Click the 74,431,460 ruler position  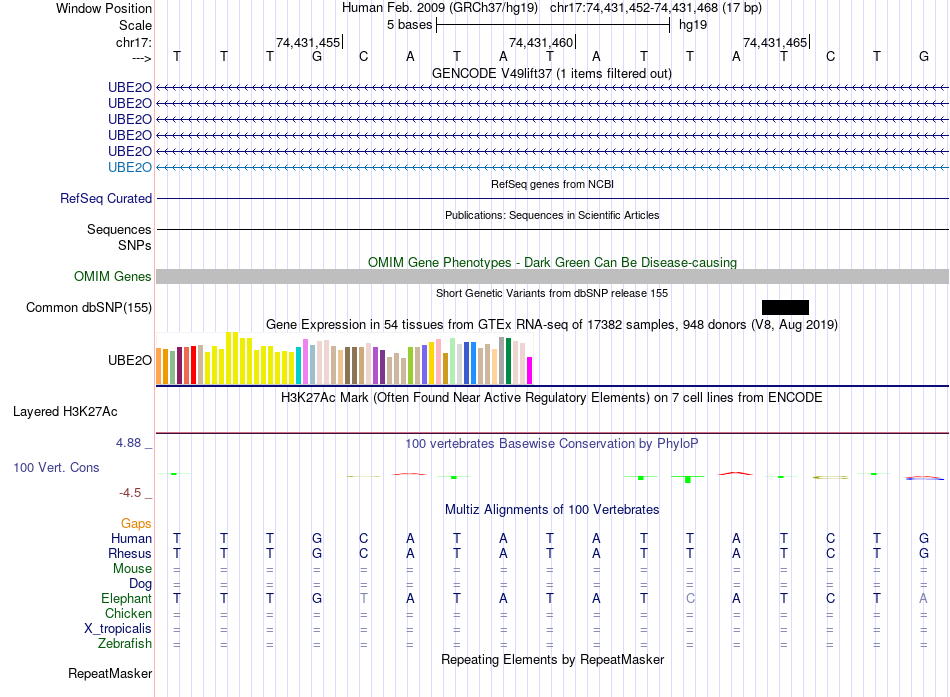[x=541, y=42]
